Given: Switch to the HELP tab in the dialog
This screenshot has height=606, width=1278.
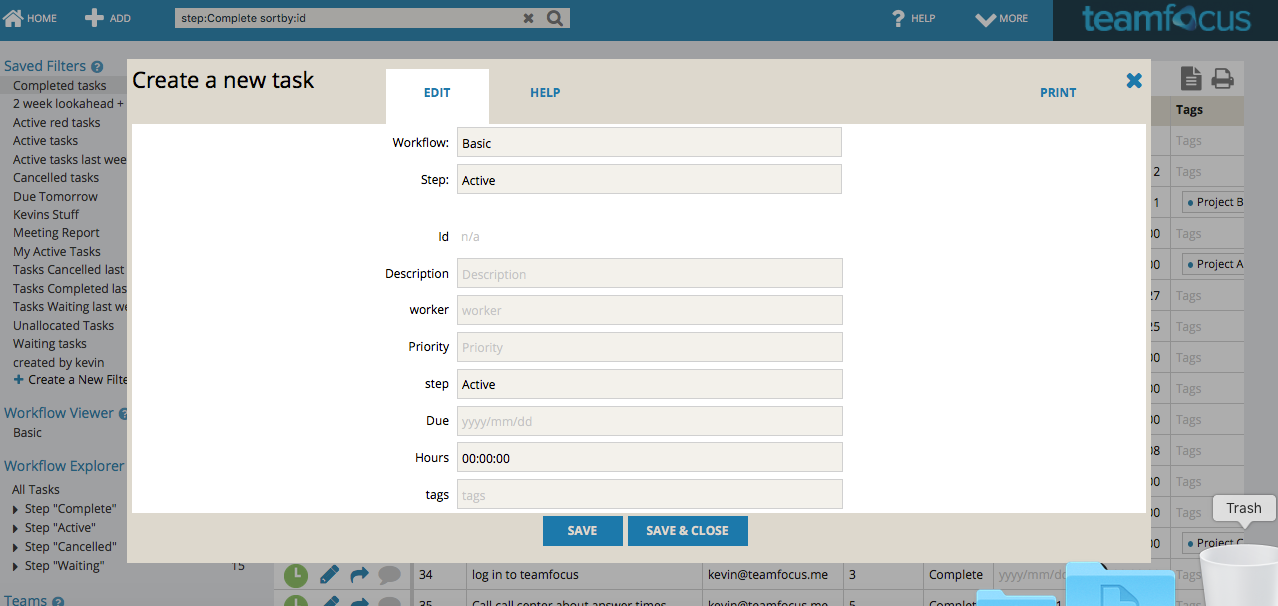Looking at the screenshot, I should tap(545, 92).
